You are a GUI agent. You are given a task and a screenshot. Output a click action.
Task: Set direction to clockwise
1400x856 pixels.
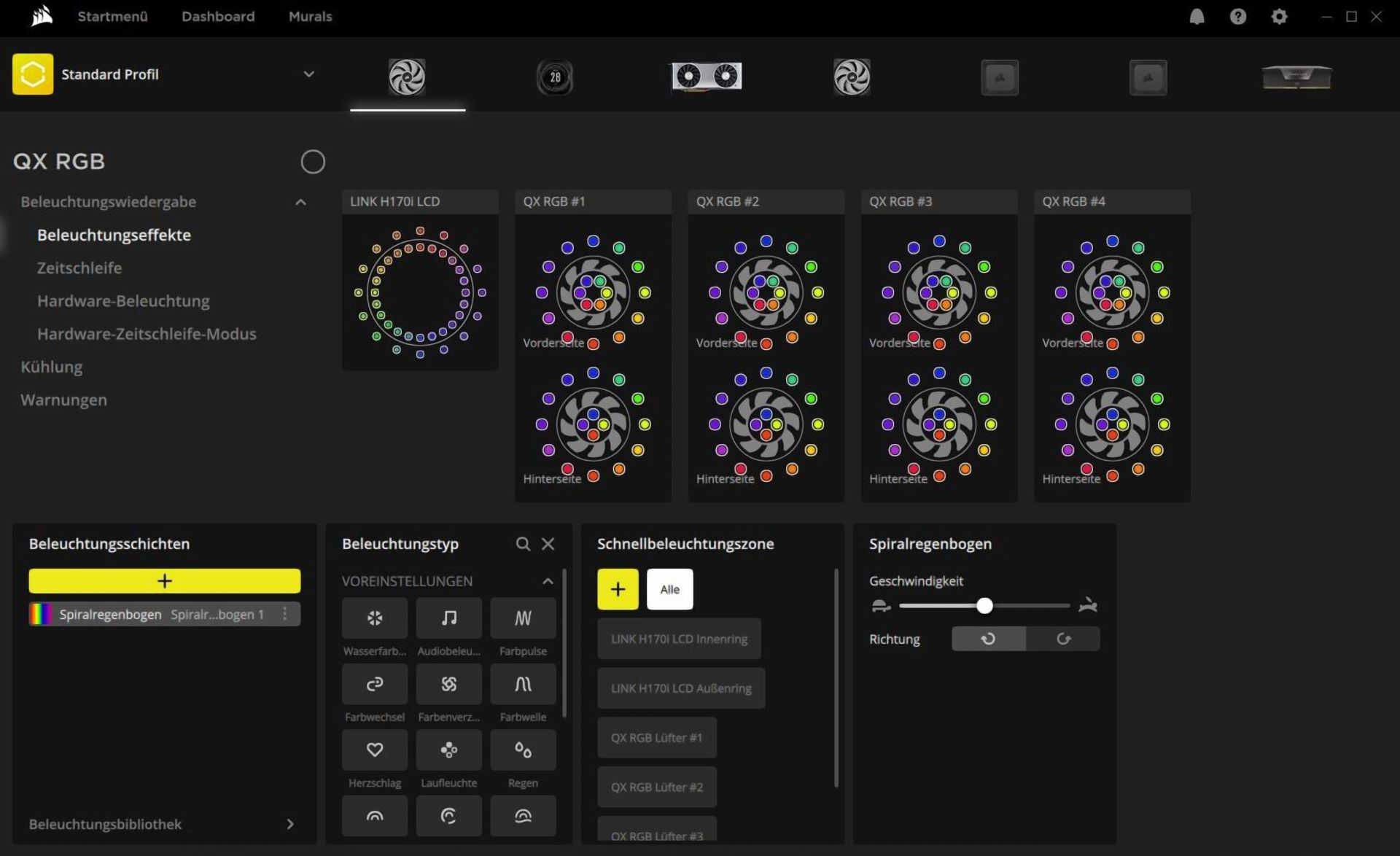[x=1063, y=639]
